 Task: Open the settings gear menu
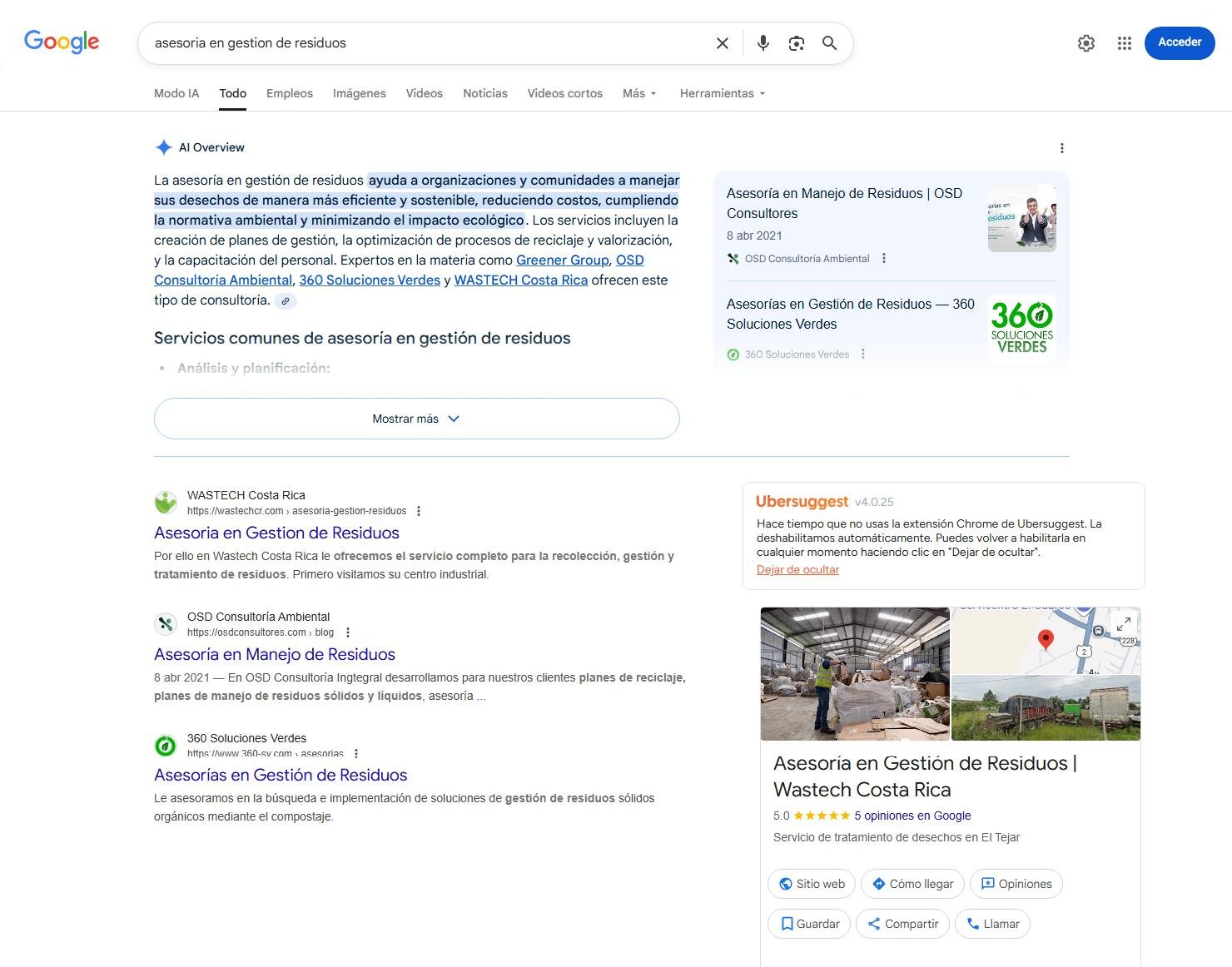[x=1086, y=43]
